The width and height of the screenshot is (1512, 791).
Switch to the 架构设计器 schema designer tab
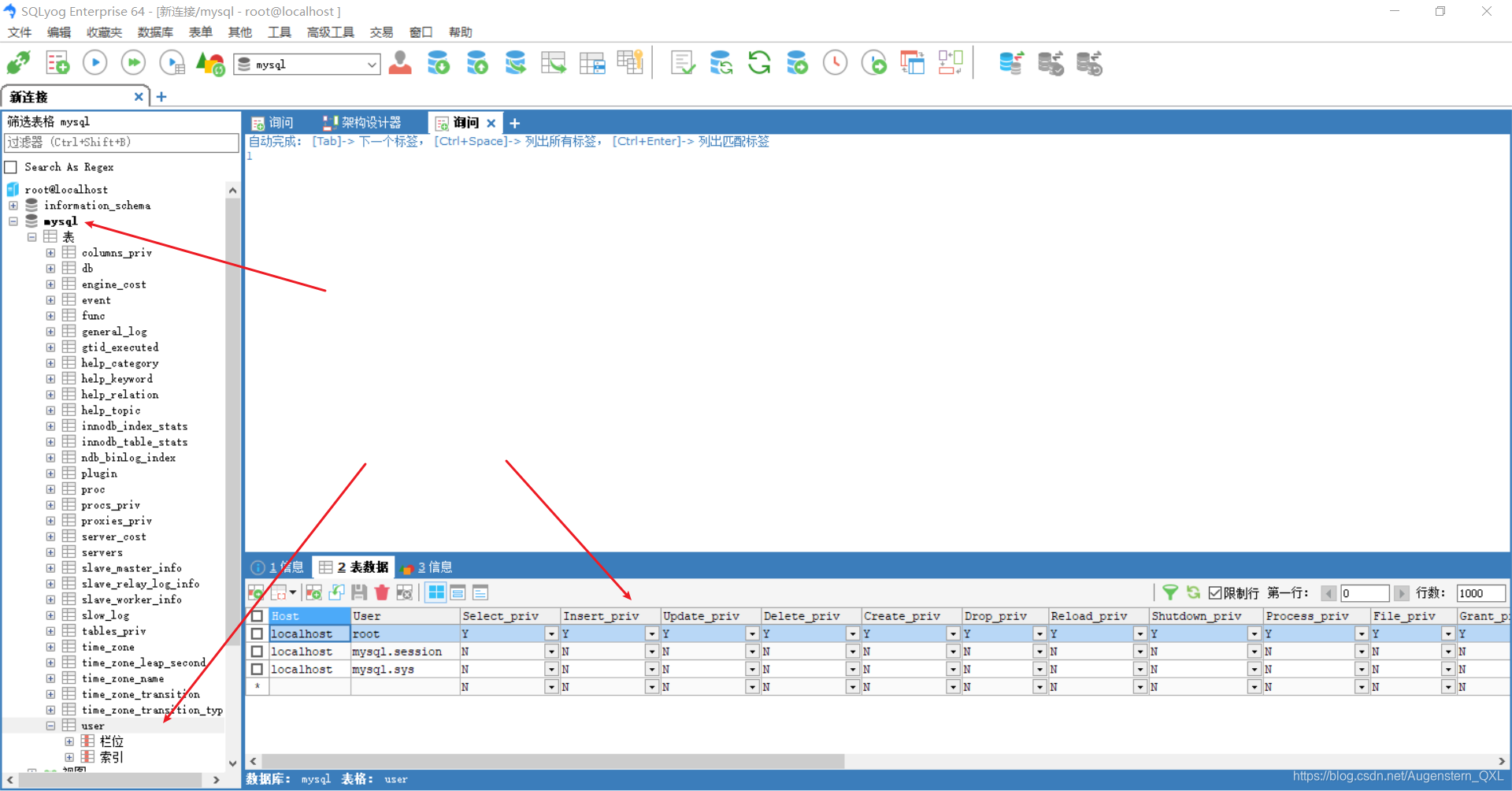point(362,123)
